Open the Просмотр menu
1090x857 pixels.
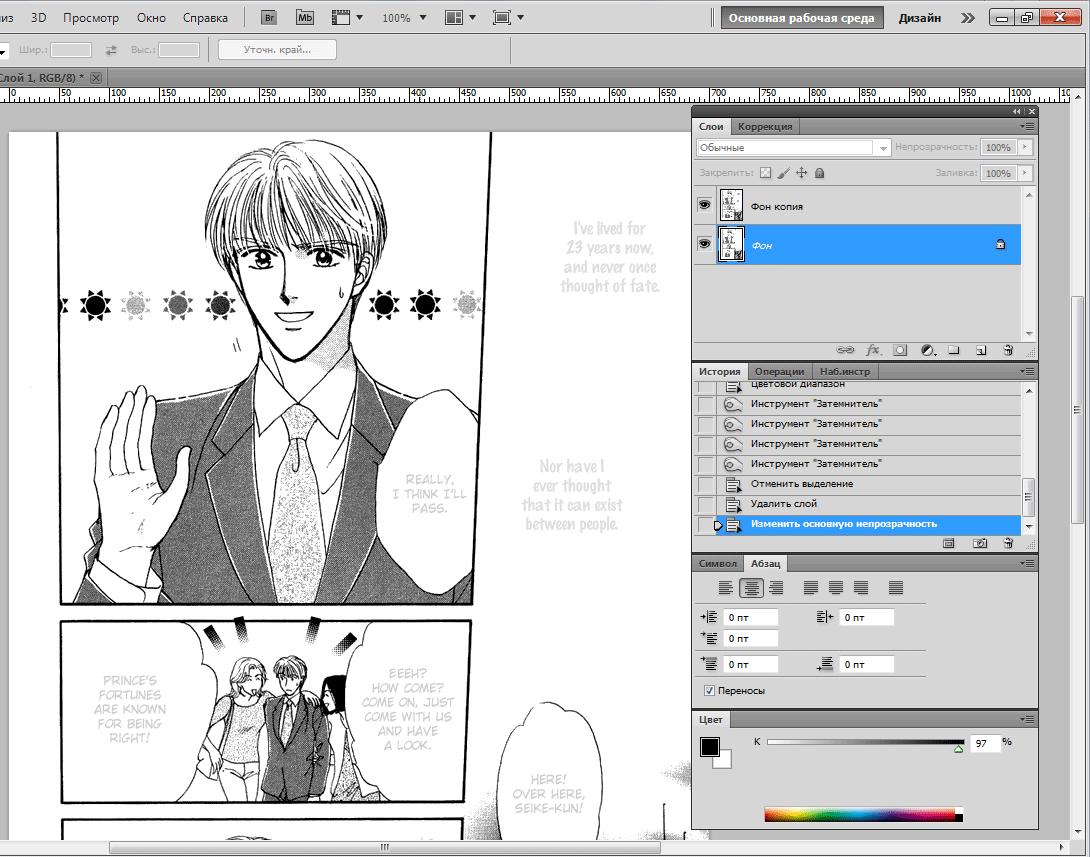coord(90,18)
